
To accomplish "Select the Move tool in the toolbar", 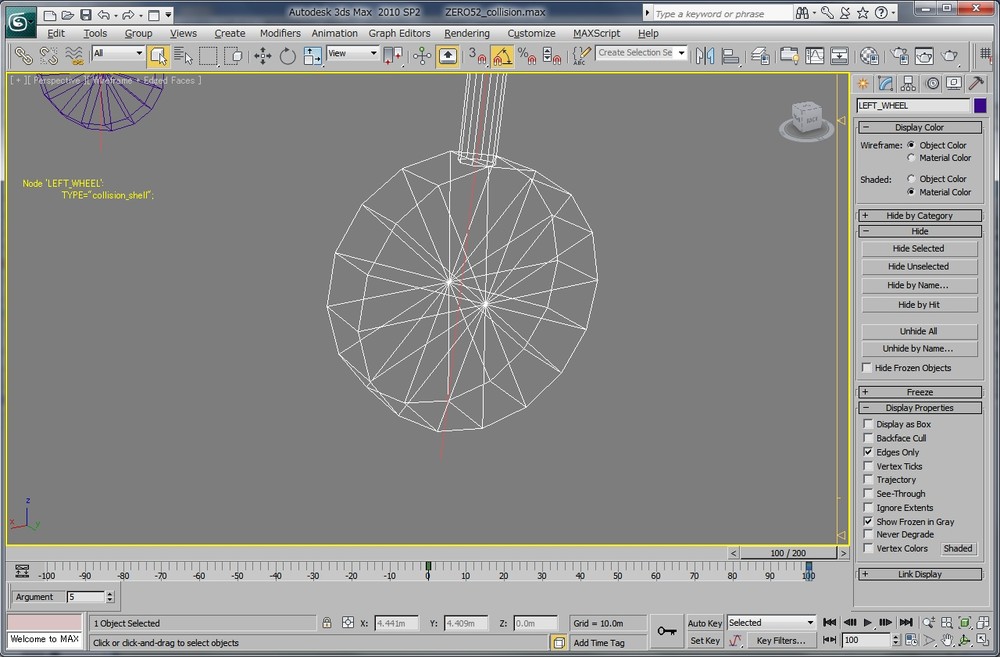I will (263, 56).
